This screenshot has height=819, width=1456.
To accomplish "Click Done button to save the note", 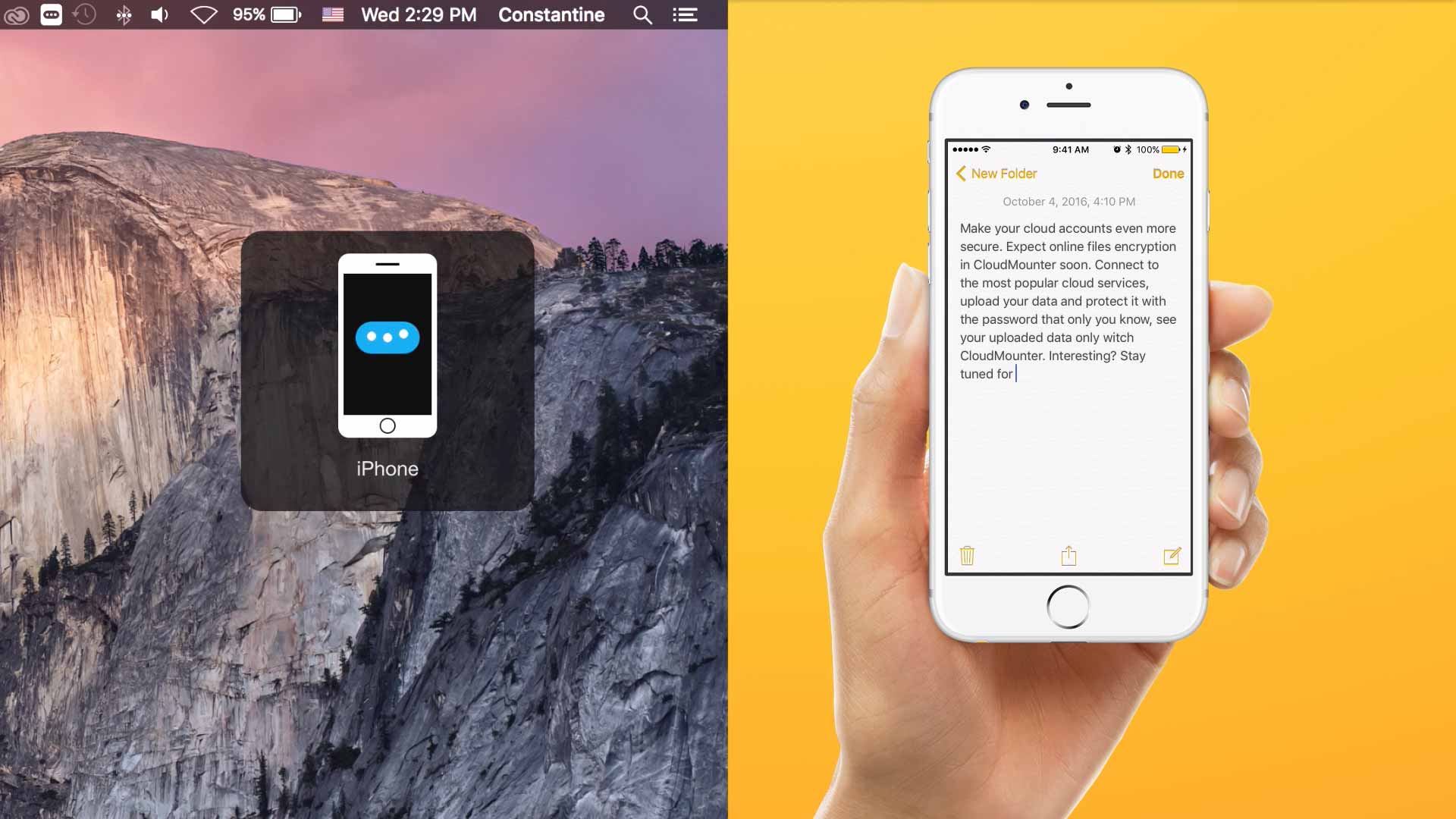I will point(1167,173).
